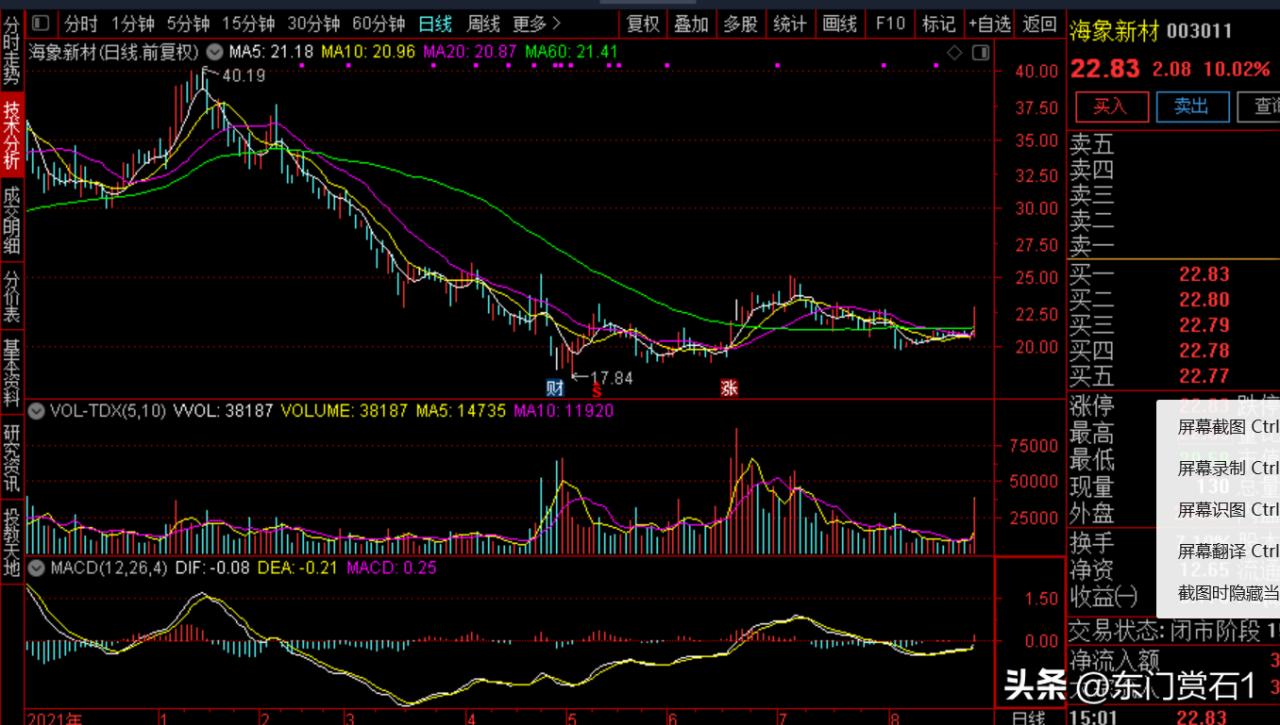Image resolution: width=1280 pixels, height=725 pixels.
Task: Add stock via +自选 button
Action: (x=989, y=23)
